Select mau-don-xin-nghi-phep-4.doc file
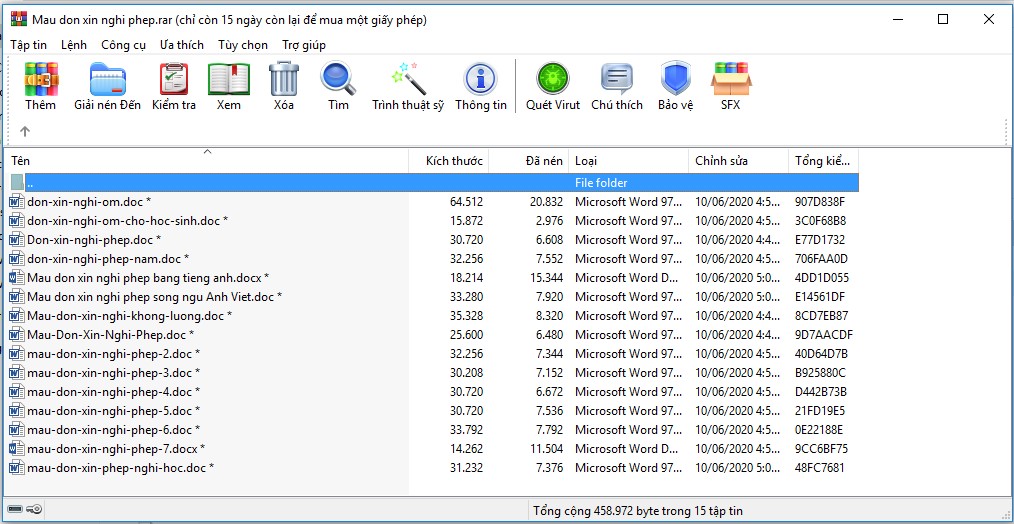 pyautogui.click(x=434, y=392)
